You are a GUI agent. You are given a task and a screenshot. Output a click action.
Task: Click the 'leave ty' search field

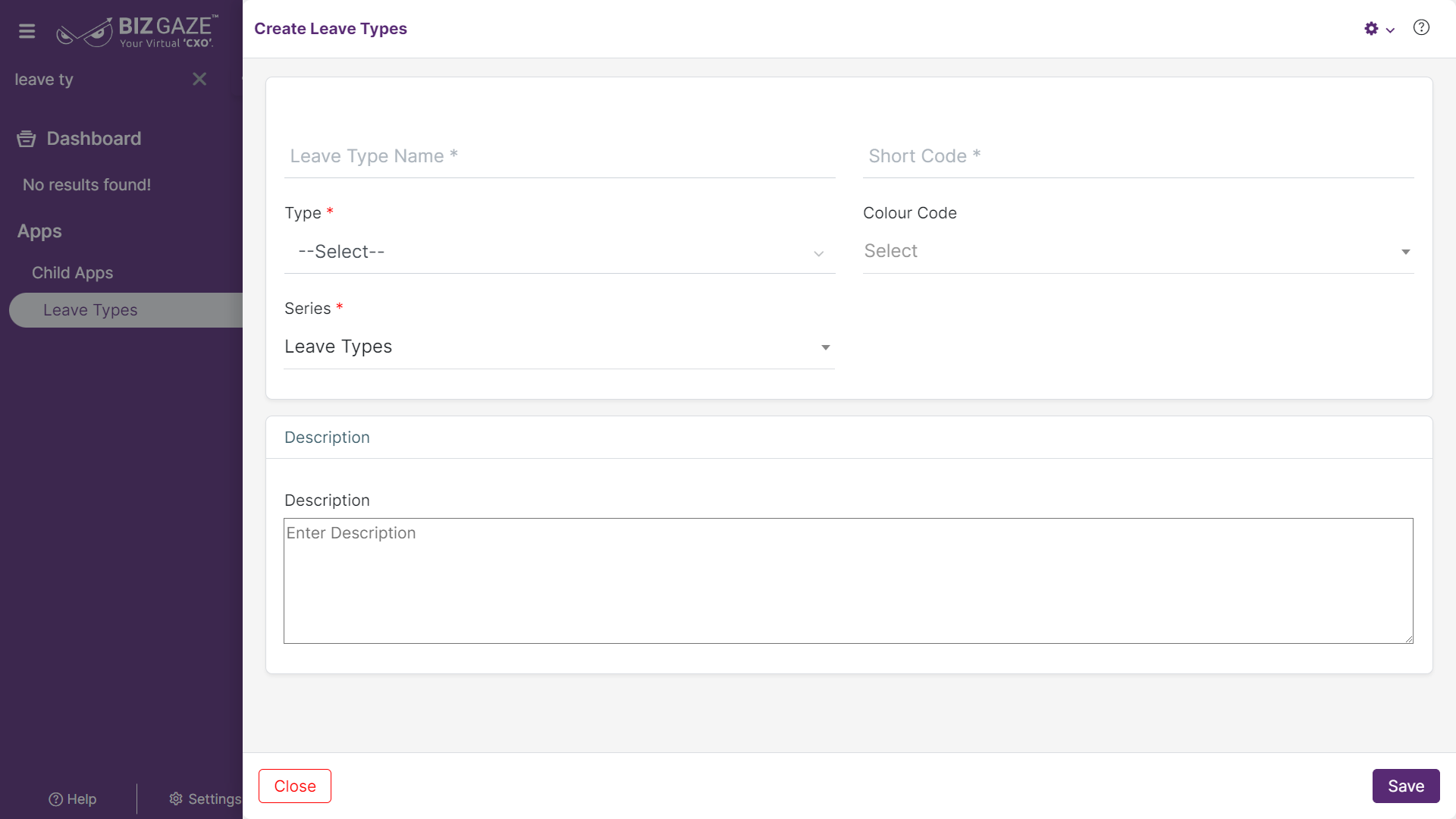99,80
